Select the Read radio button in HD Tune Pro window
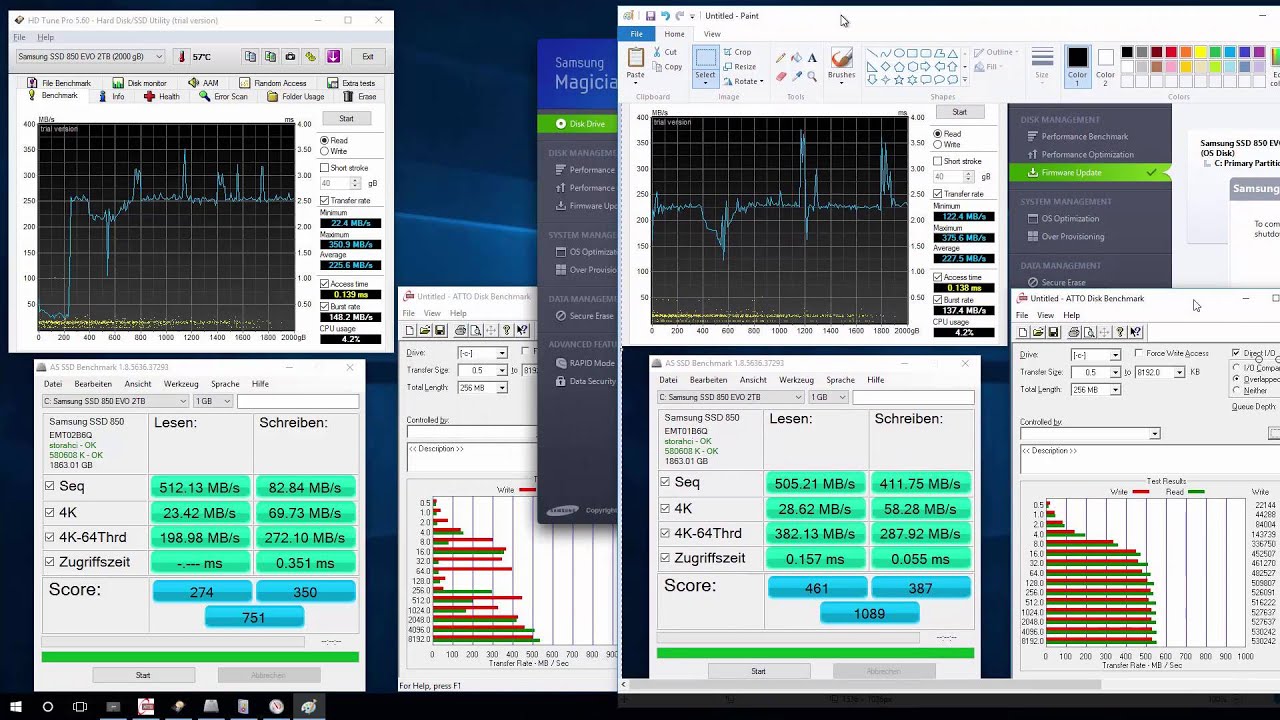 (325, 141)
